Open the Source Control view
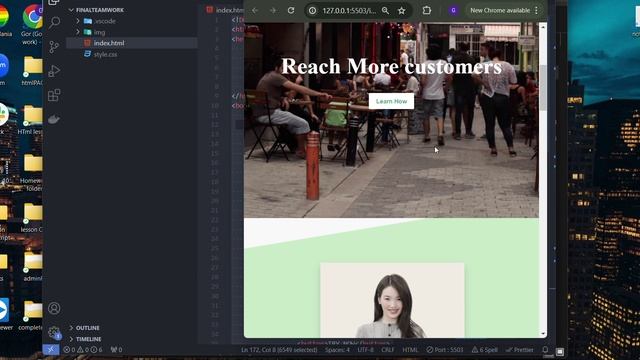The height and width of the screenshot is (360, 640). click(x=54, y=47)
